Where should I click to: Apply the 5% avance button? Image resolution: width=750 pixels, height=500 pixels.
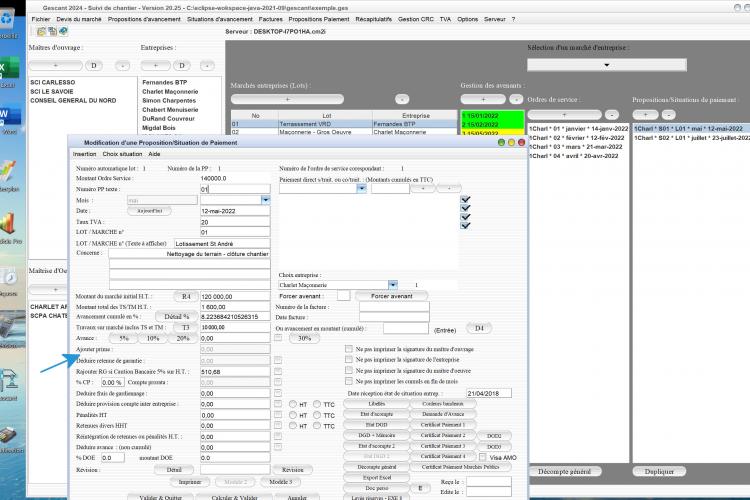tap(124, 338)
